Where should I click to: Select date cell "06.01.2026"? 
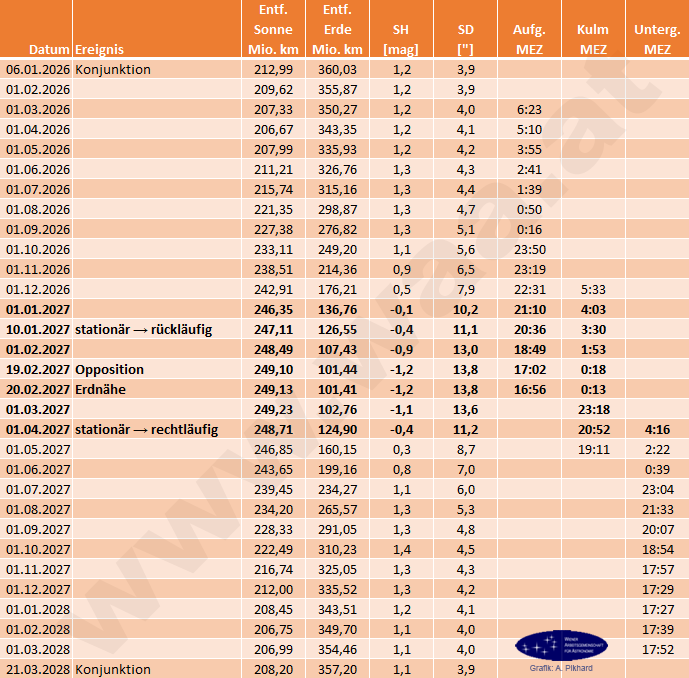pos(38,69)
